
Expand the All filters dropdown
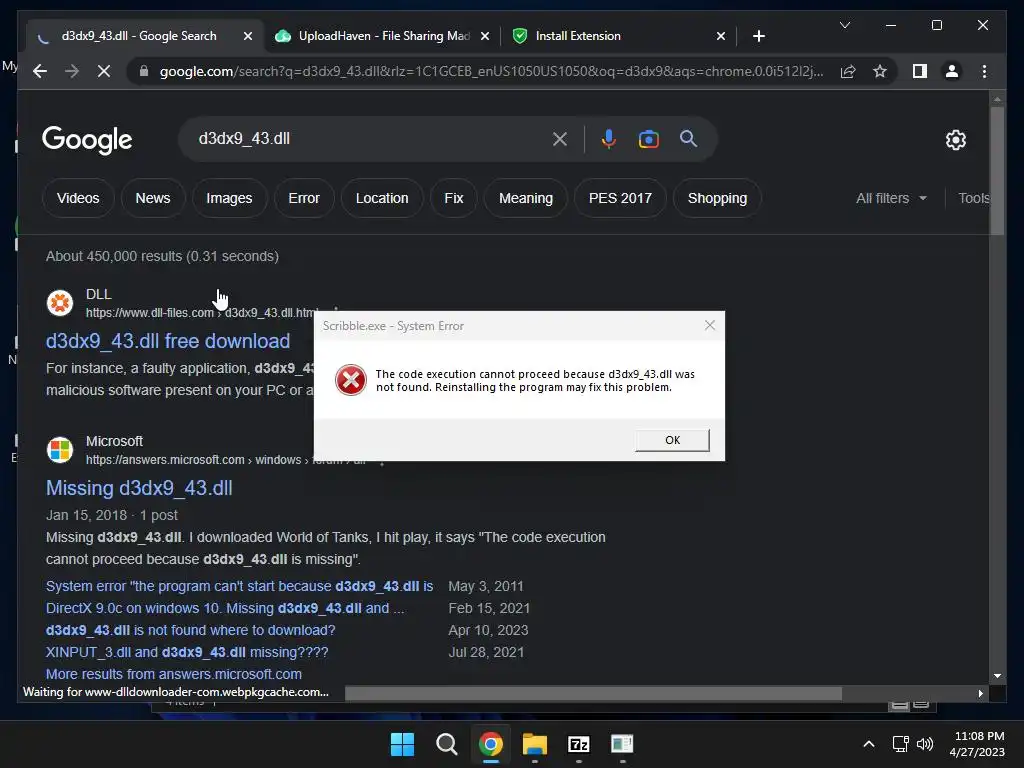[891, 198]
